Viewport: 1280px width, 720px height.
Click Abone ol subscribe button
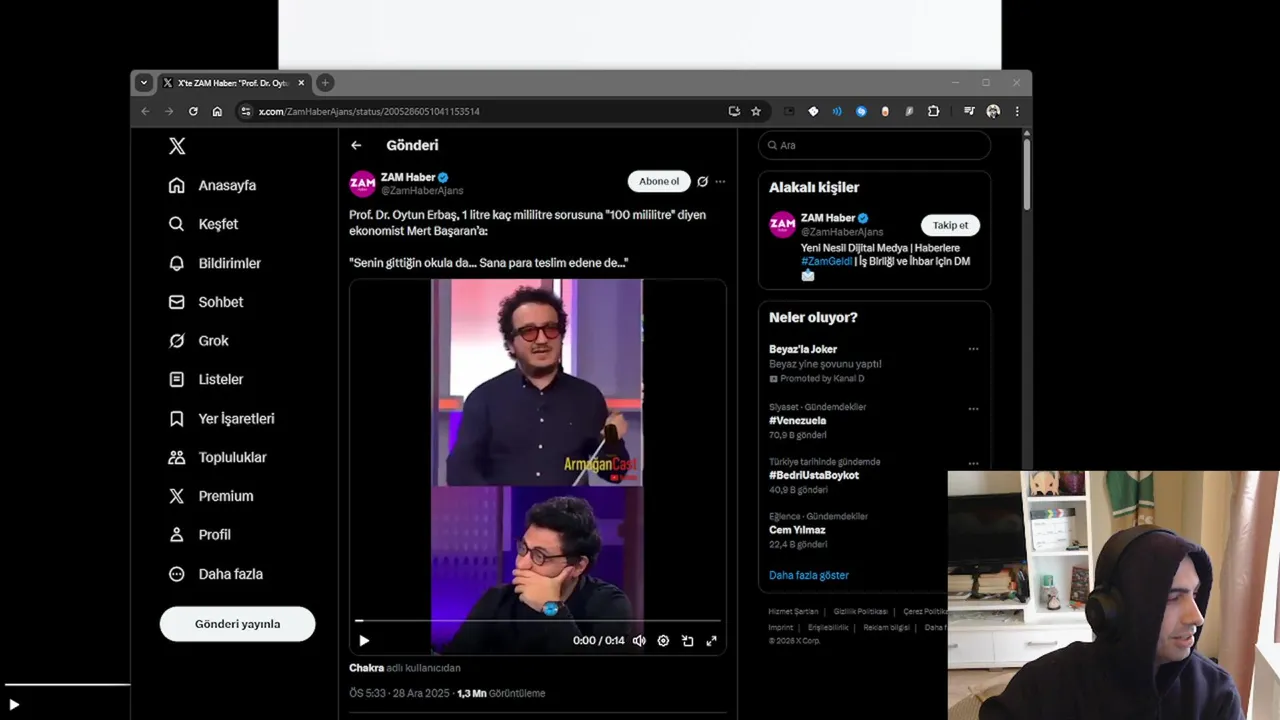tap(659, 181)
